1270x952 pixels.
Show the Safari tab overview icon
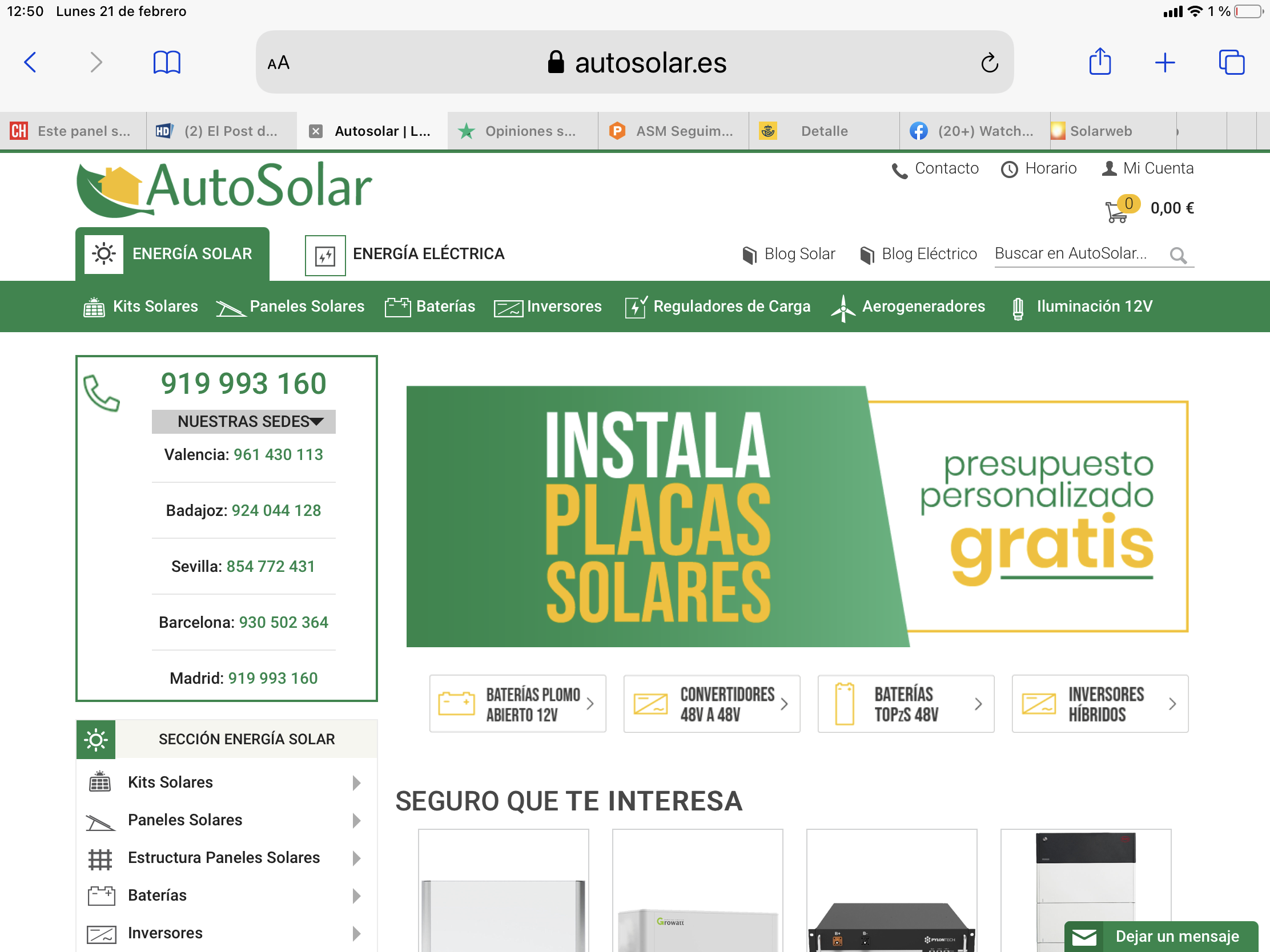pyautogui.click(x=1232, y=62)
